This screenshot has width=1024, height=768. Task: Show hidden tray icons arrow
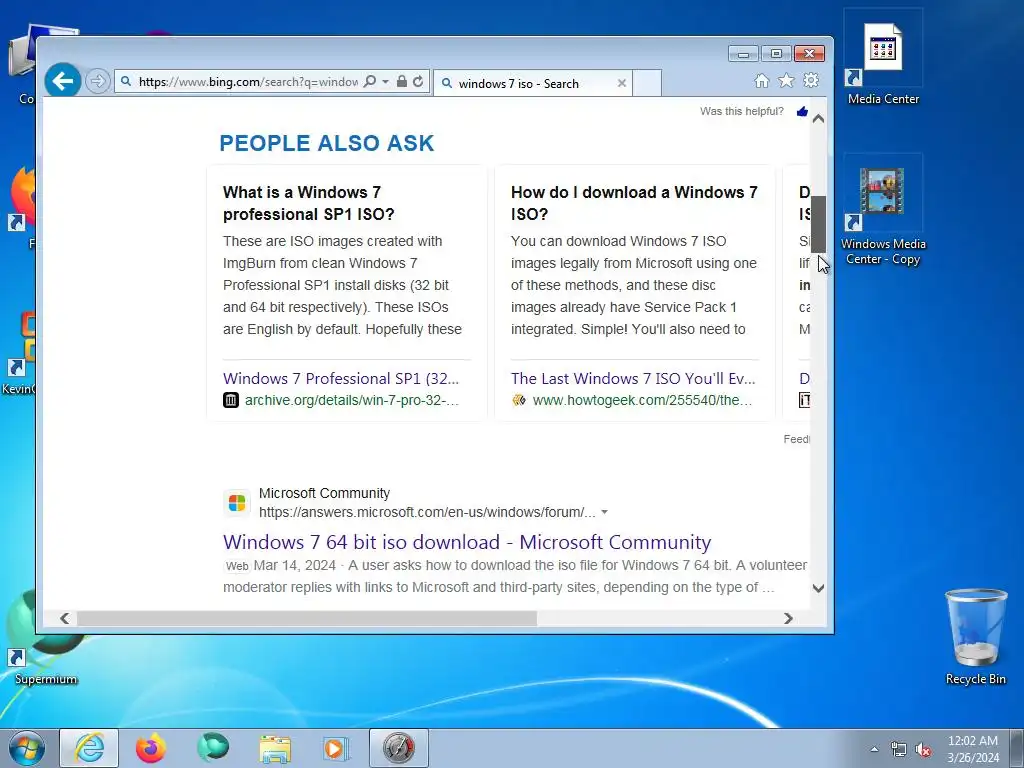point(874,749)
